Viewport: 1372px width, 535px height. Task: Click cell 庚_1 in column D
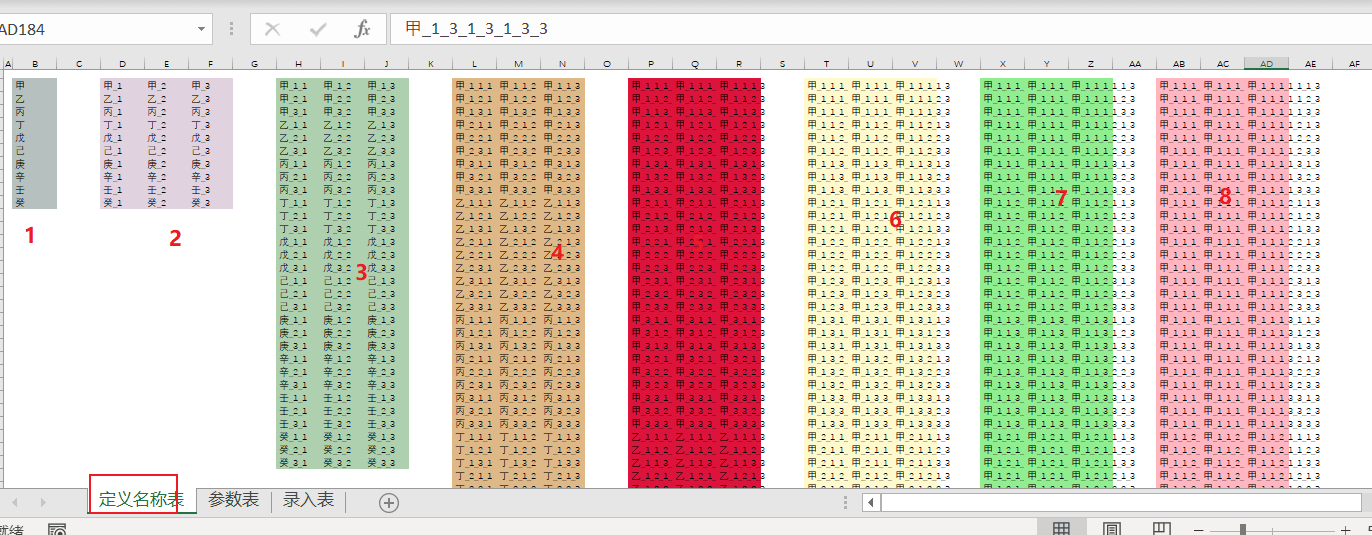(122, 164)
